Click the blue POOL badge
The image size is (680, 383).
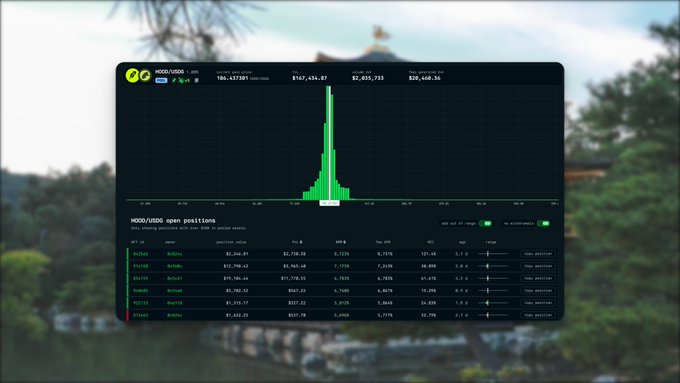click(161, 81)
